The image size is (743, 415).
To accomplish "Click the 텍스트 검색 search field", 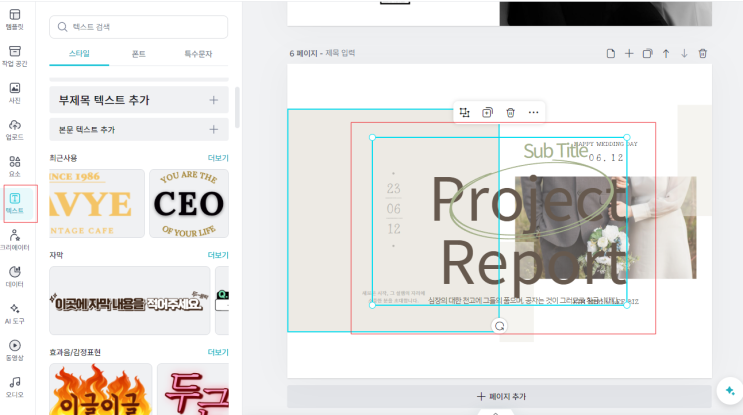I will click(138, 27).
